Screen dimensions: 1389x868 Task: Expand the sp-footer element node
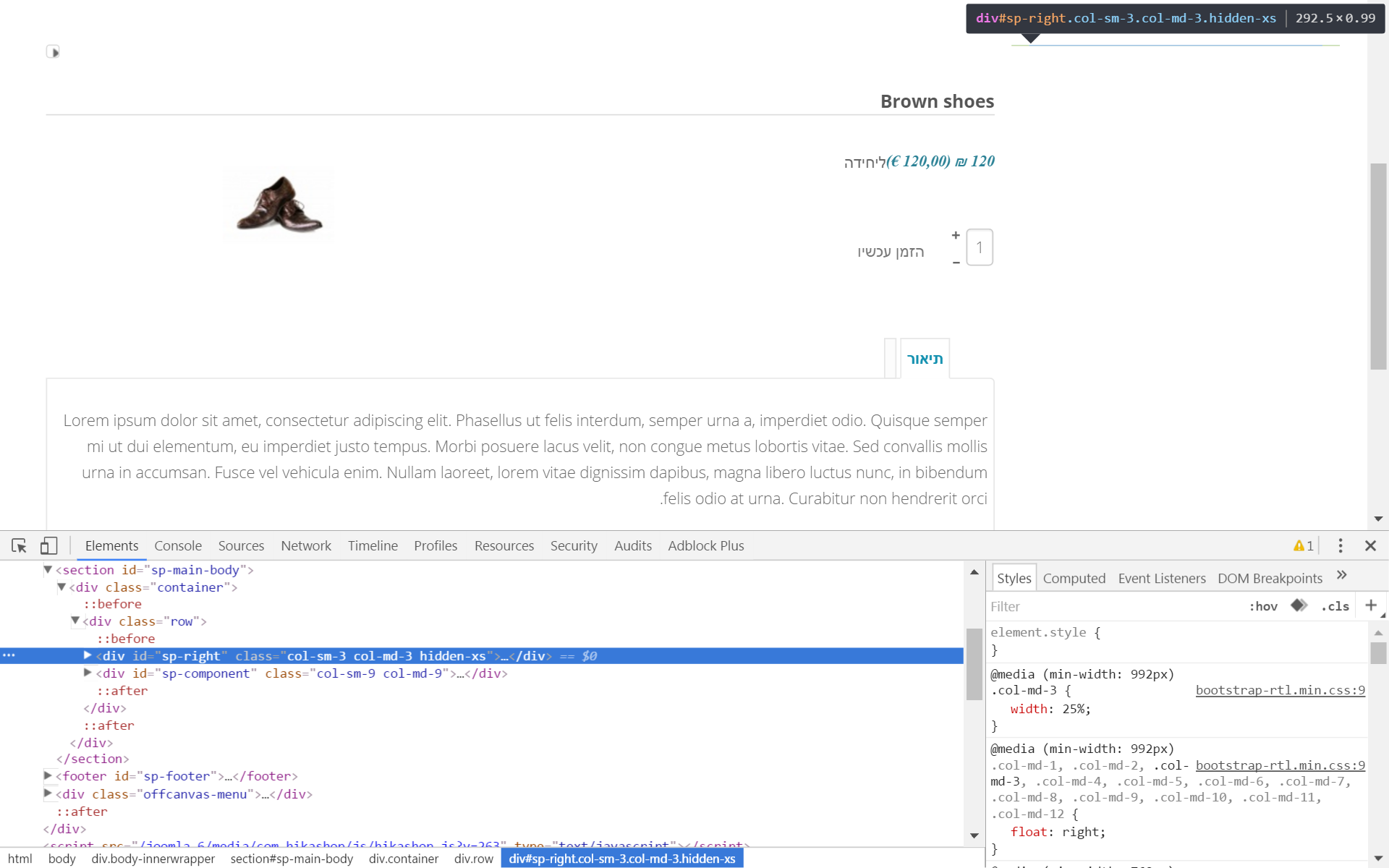point(48,775)
